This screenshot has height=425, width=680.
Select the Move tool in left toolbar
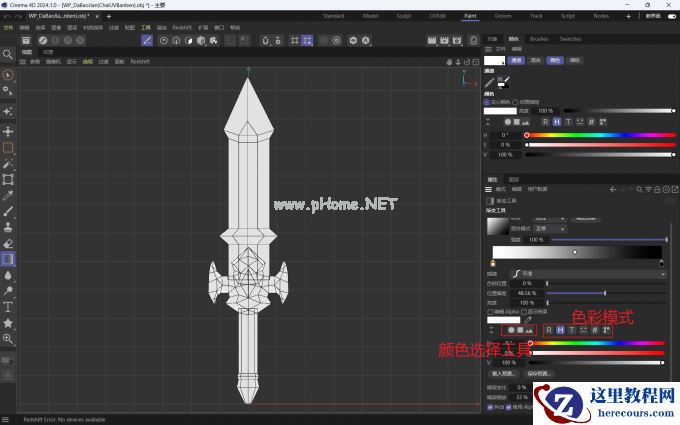[x=8, y=131]
